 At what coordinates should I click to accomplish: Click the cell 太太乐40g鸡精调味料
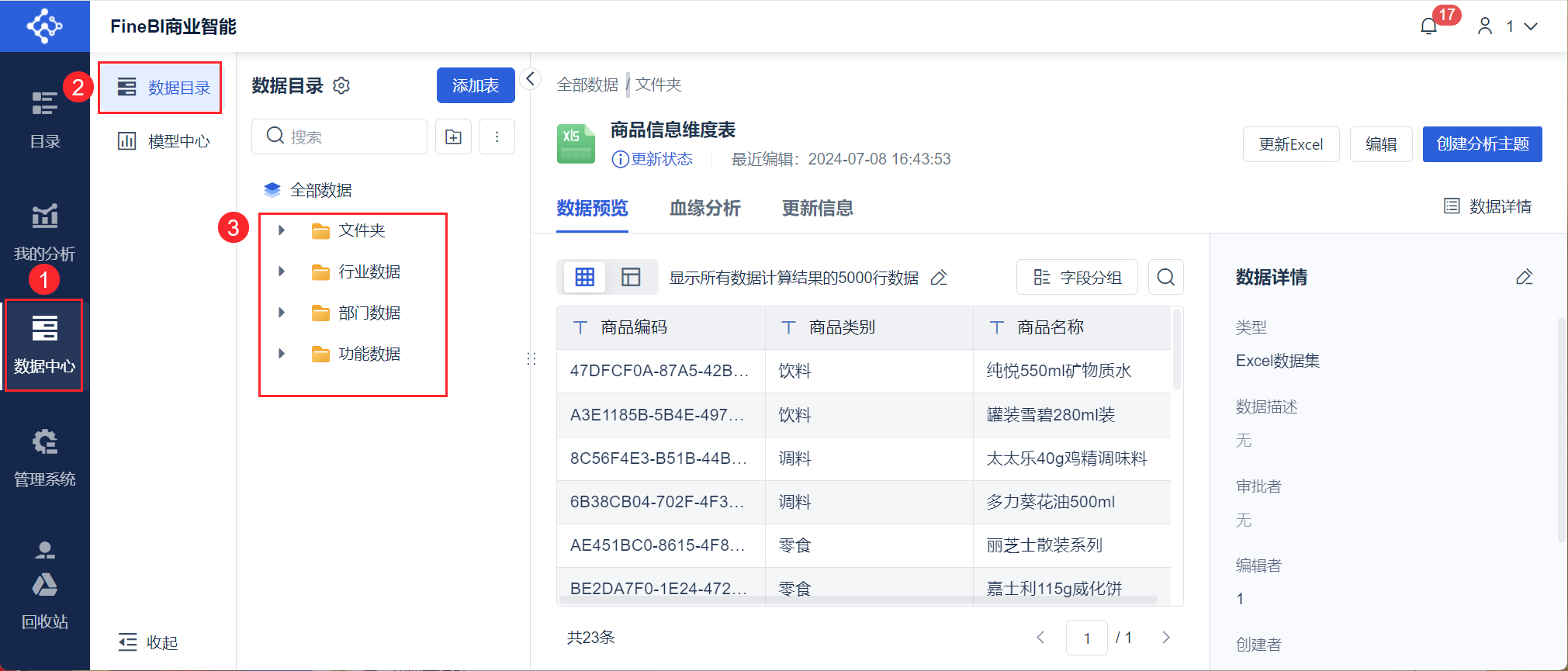click(x=1071, y=458)
